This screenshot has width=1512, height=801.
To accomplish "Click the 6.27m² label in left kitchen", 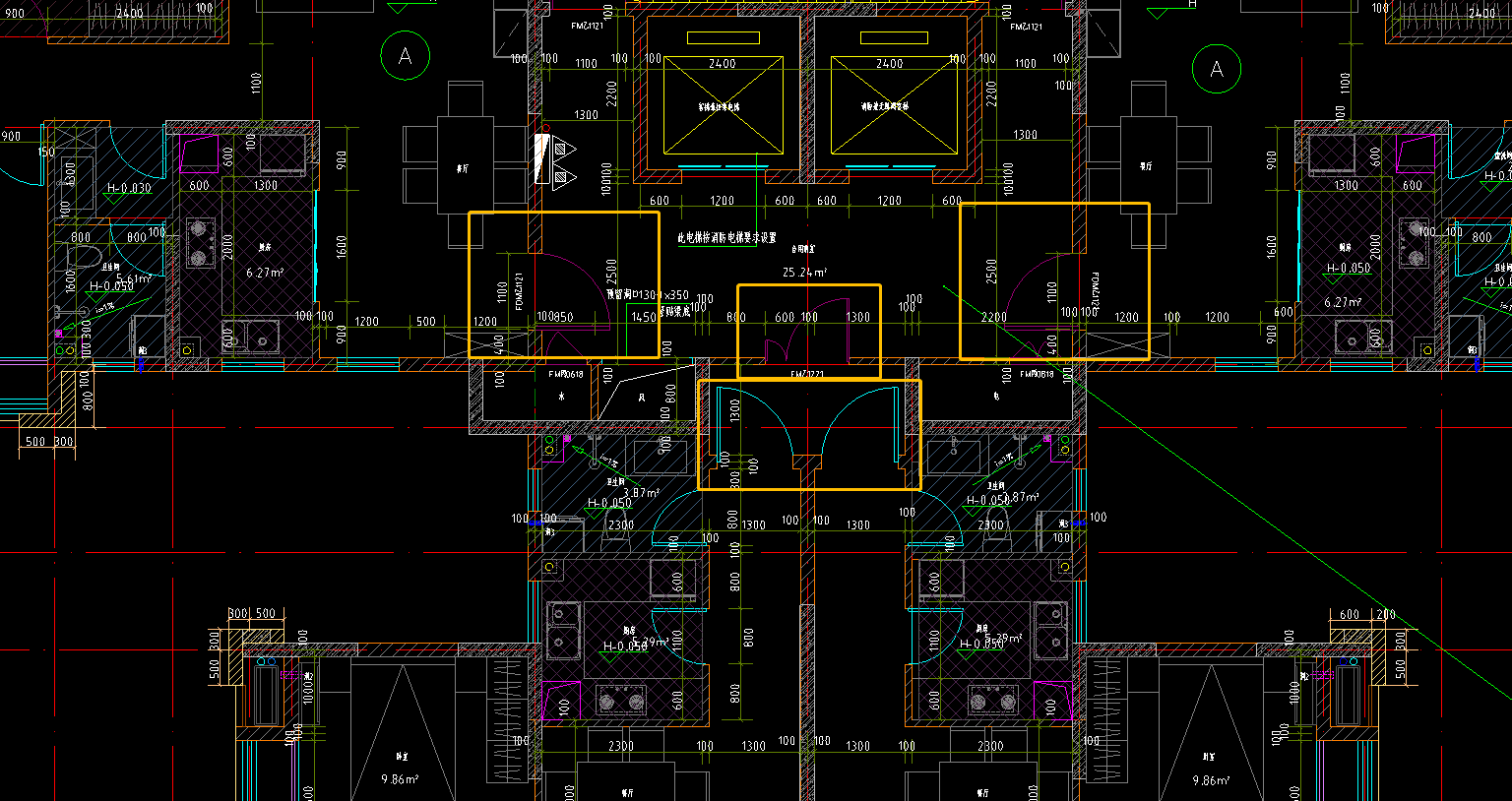I will (265, 273).
